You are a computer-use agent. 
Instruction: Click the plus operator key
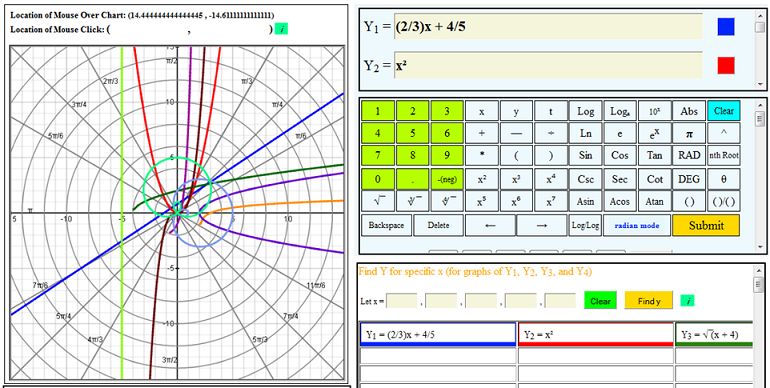tap(482, 133)
